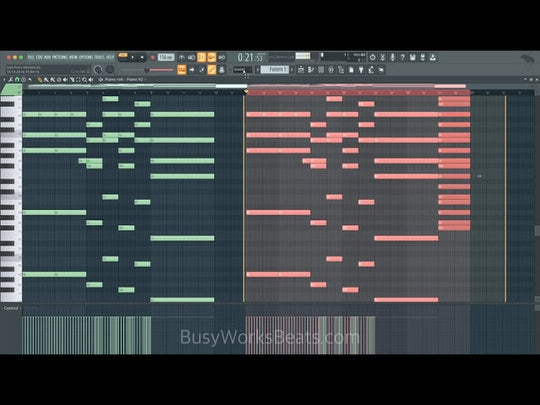Open the piano roll options arrow menu
Screen dimensions: 540x405
click(4, 80)
